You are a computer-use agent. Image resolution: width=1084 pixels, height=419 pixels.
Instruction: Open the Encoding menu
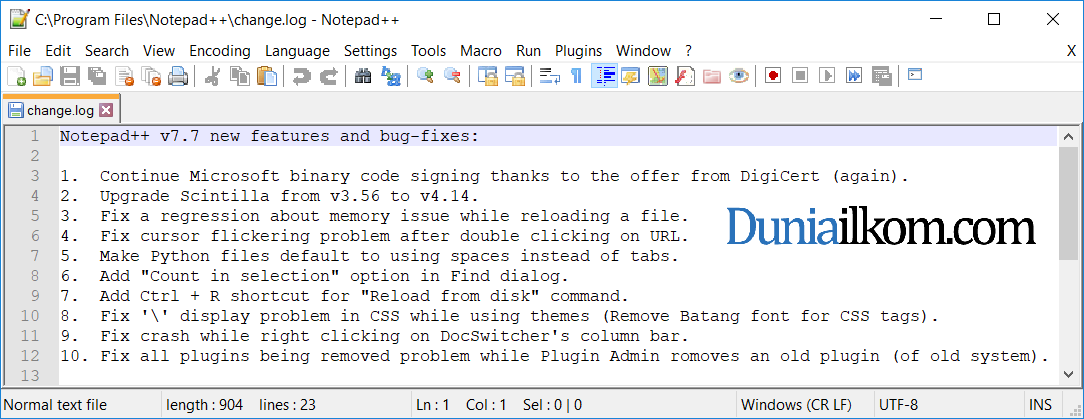click(220, 50)
